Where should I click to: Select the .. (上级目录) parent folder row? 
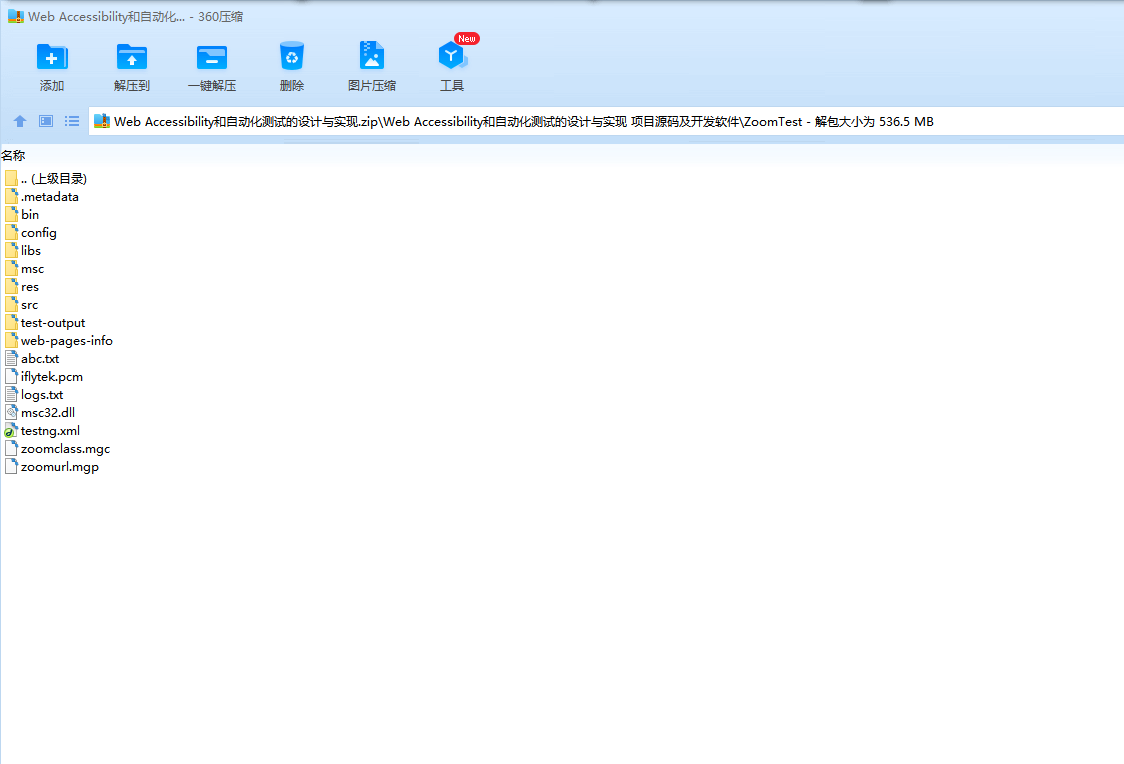pos(46,178)
